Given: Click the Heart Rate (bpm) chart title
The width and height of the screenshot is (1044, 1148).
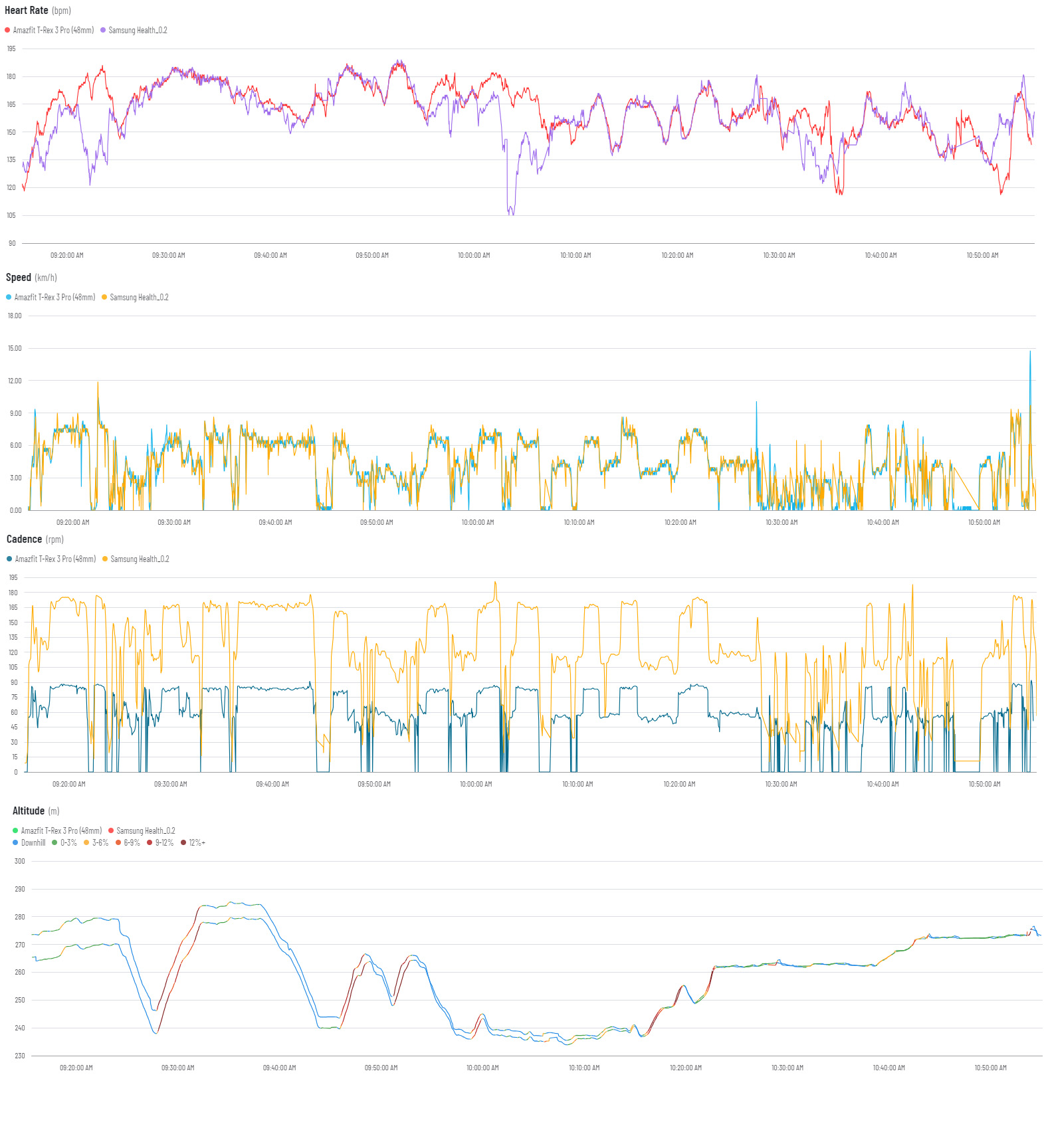Looking at the screenshot, I should pos(38,11).
